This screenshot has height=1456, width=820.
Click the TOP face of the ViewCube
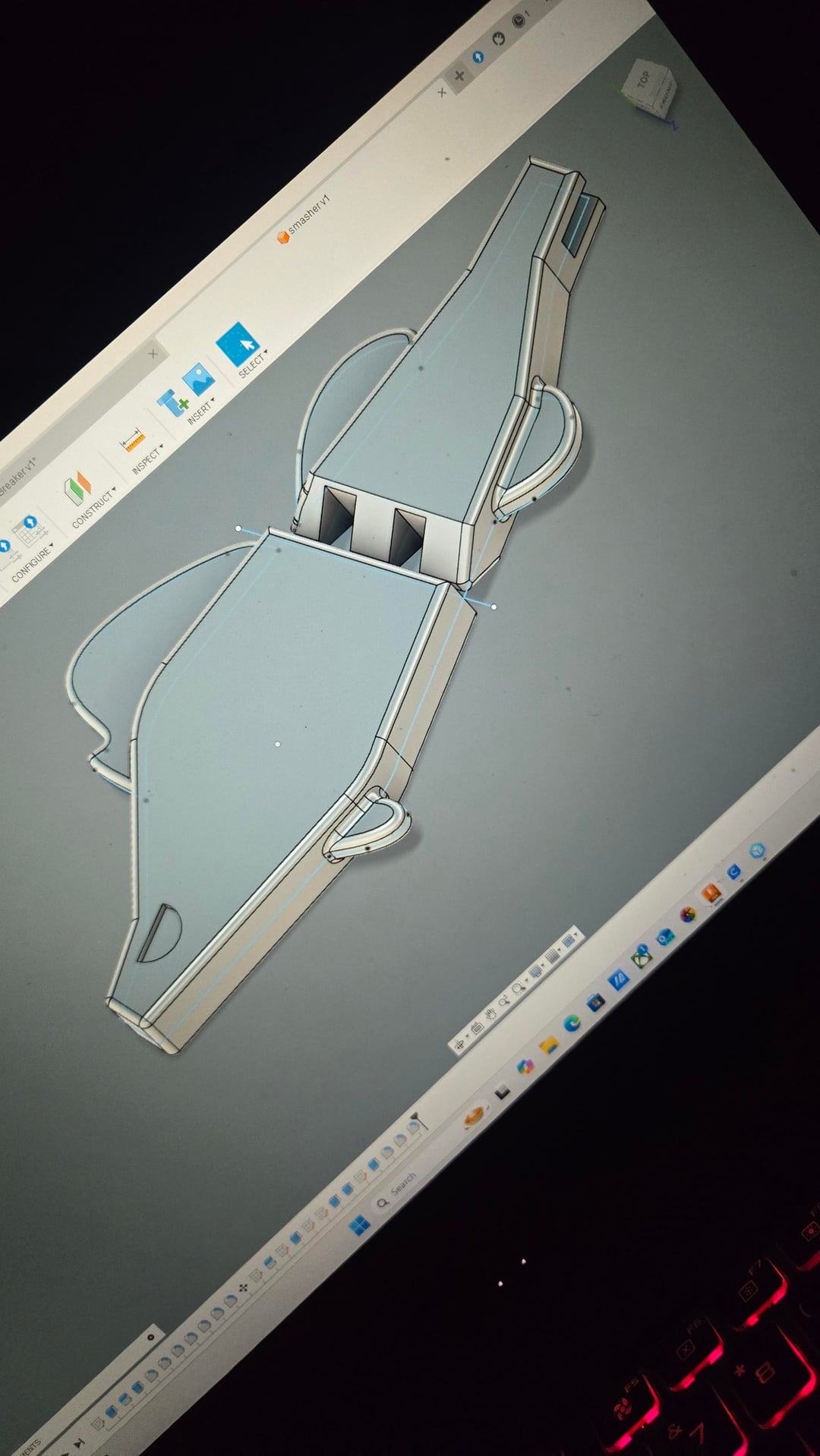click(644, 79)
